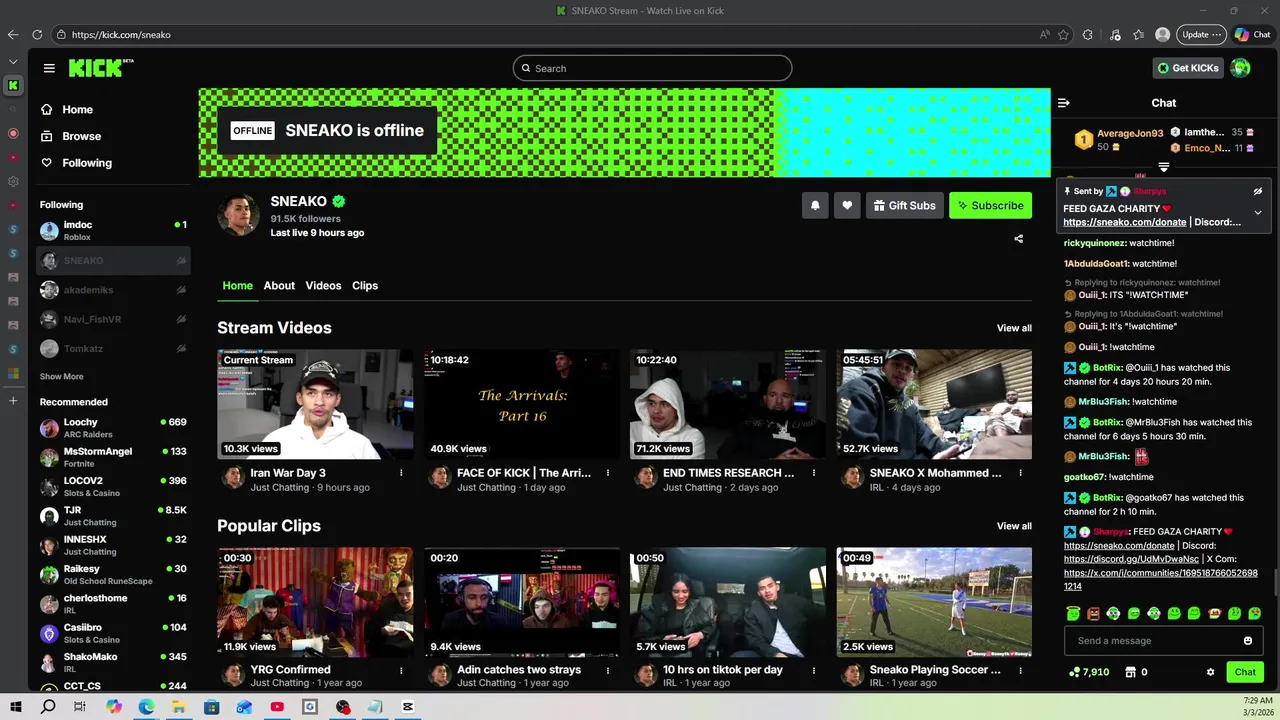Switch to the Videos channel tab

[x=323, y=286]
